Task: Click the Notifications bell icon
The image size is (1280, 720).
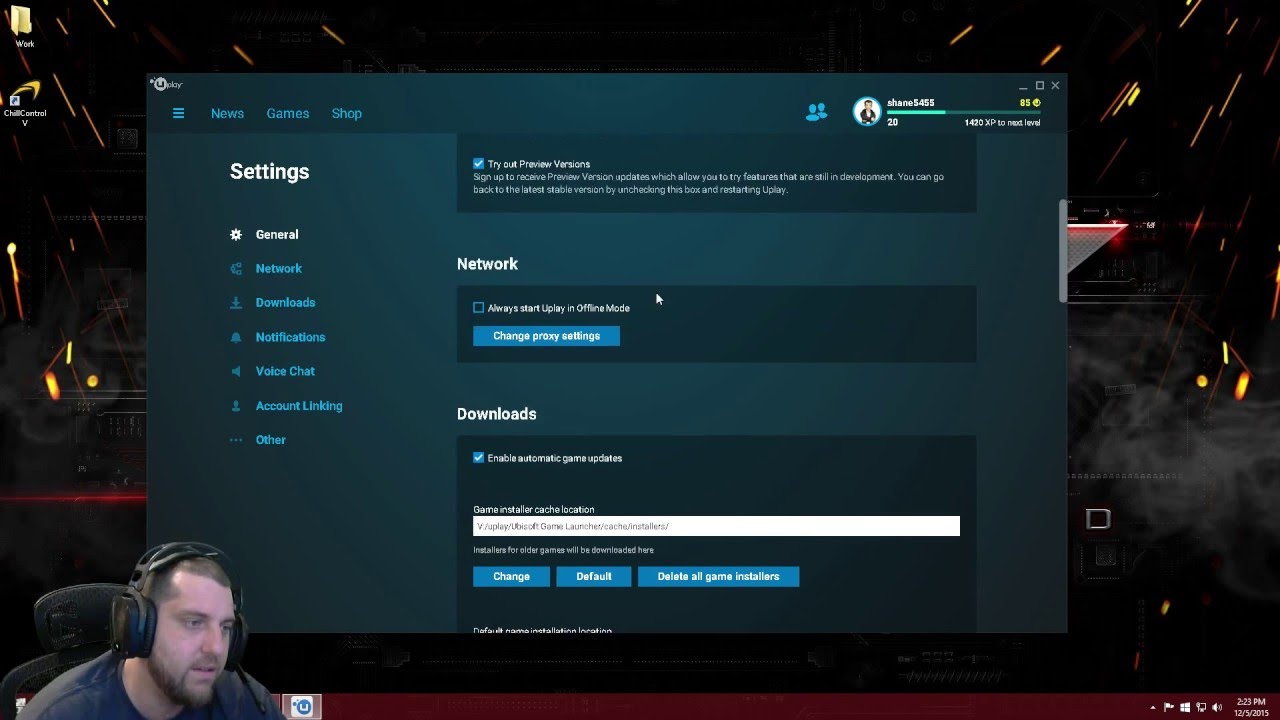Action: [236, 338]
